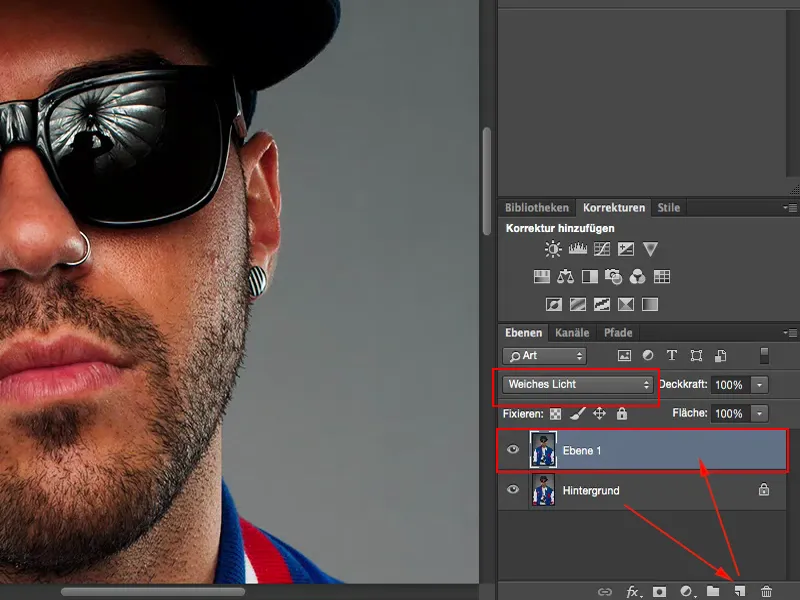
Task: Open the Stile tab
Action: click(668, 208)
